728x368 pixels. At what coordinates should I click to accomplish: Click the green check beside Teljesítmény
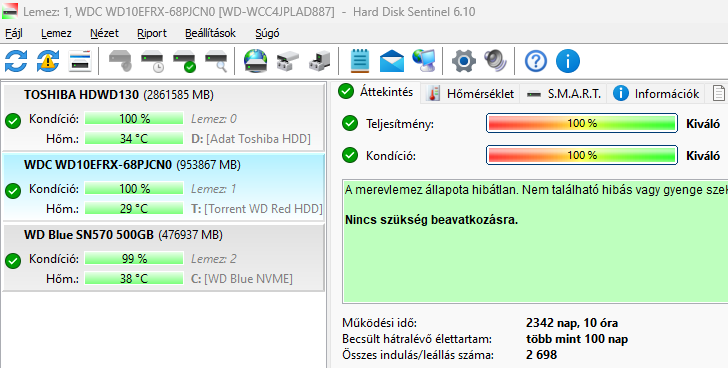point(350,123)
